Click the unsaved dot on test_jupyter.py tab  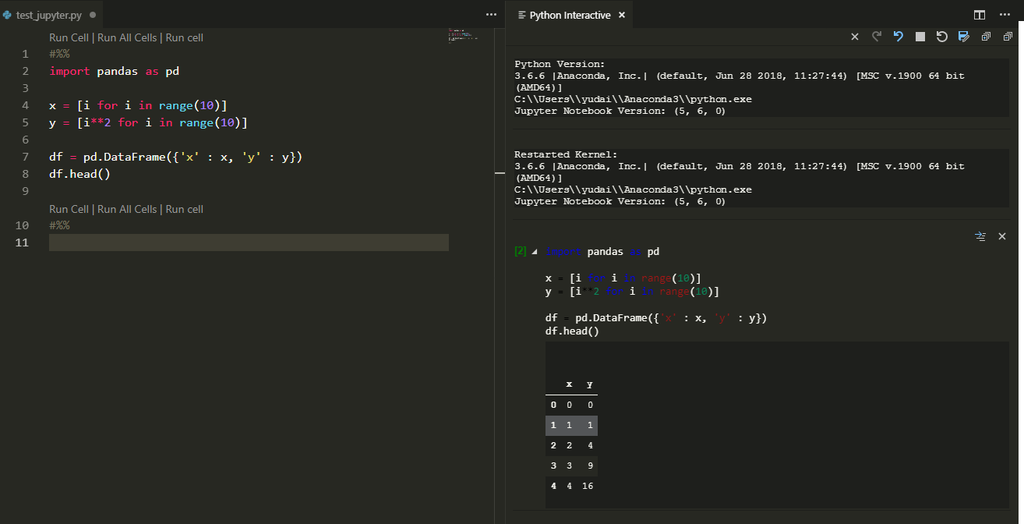tap(92, 14)
